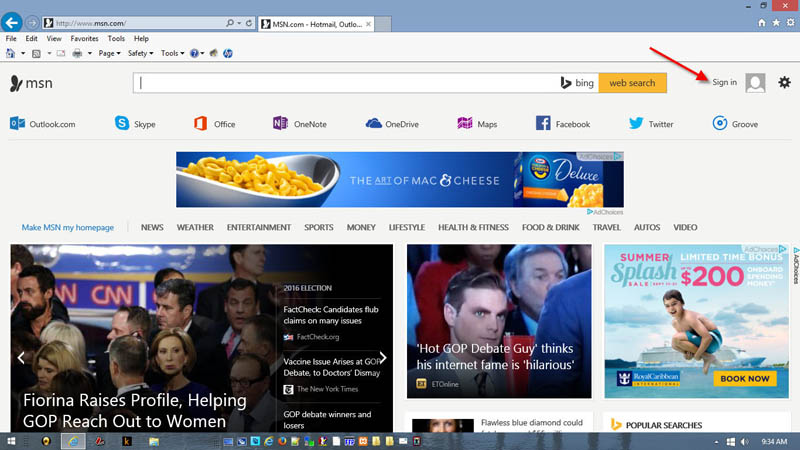Click the Read mail icon in command bar
This screenshot has width=800, height=450.
[61, 53]
